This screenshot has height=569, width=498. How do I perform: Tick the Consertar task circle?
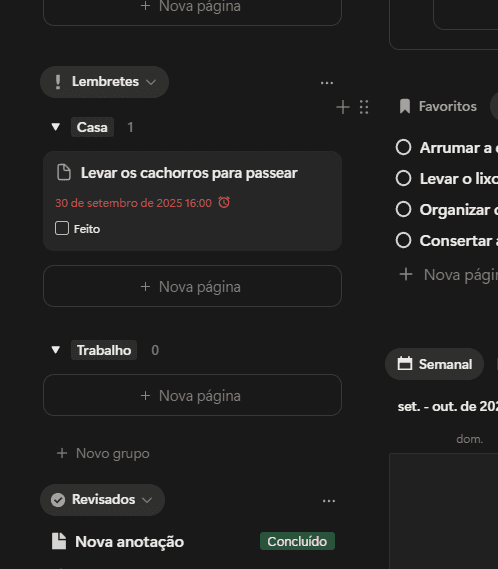pyautogui.click(x=403, y=240)
